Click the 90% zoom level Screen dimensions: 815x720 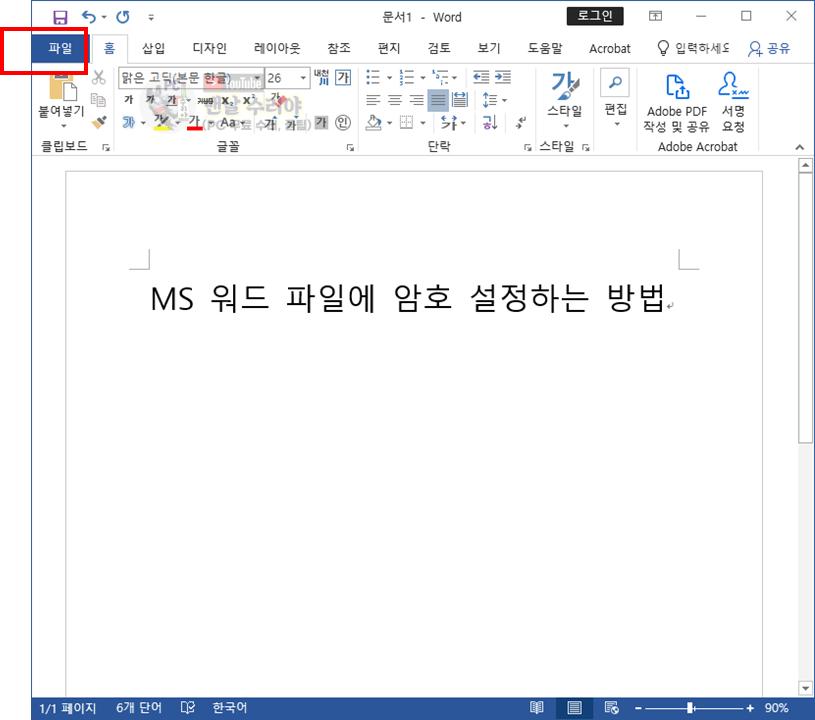pyautogui.click(x=776, y=708)
